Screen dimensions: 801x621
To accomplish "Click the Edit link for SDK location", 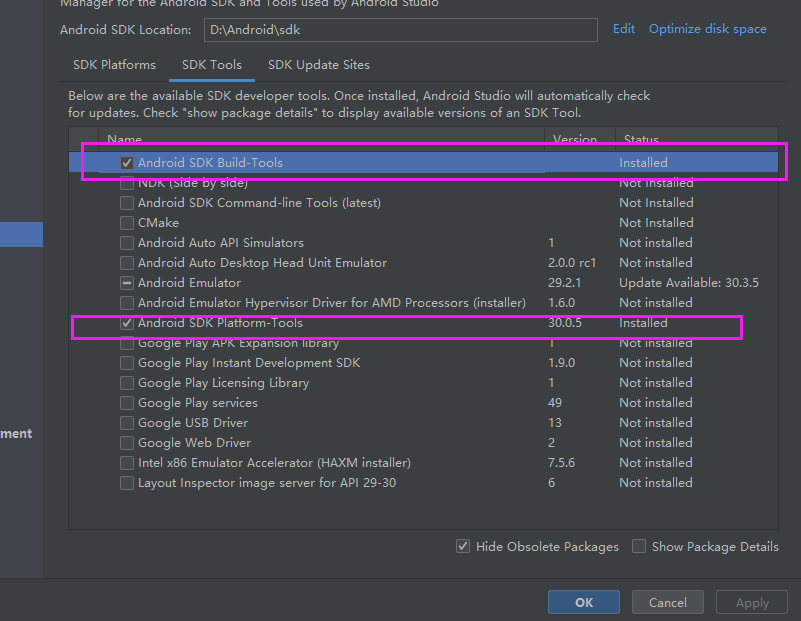I will pos(624,29).
